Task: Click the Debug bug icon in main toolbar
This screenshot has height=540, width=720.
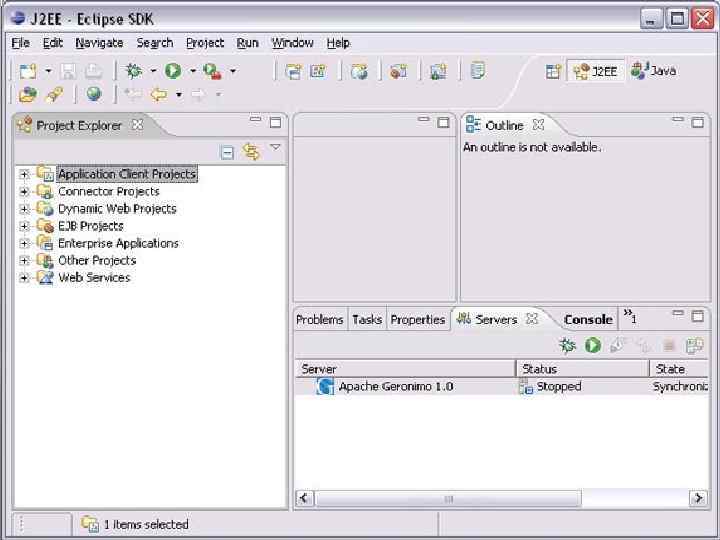Action: click(x=134, y=71)
